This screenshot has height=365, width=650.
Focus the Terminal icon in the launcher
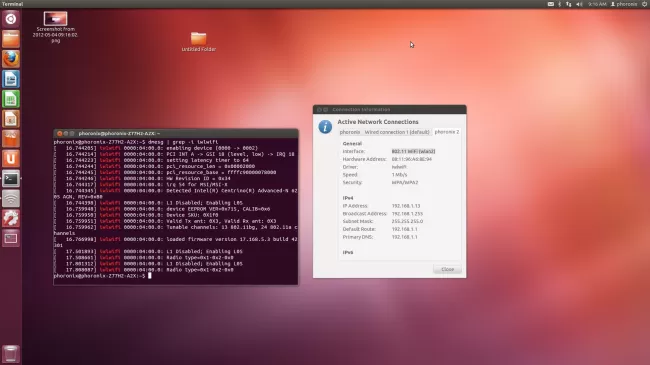click(11, 178)
